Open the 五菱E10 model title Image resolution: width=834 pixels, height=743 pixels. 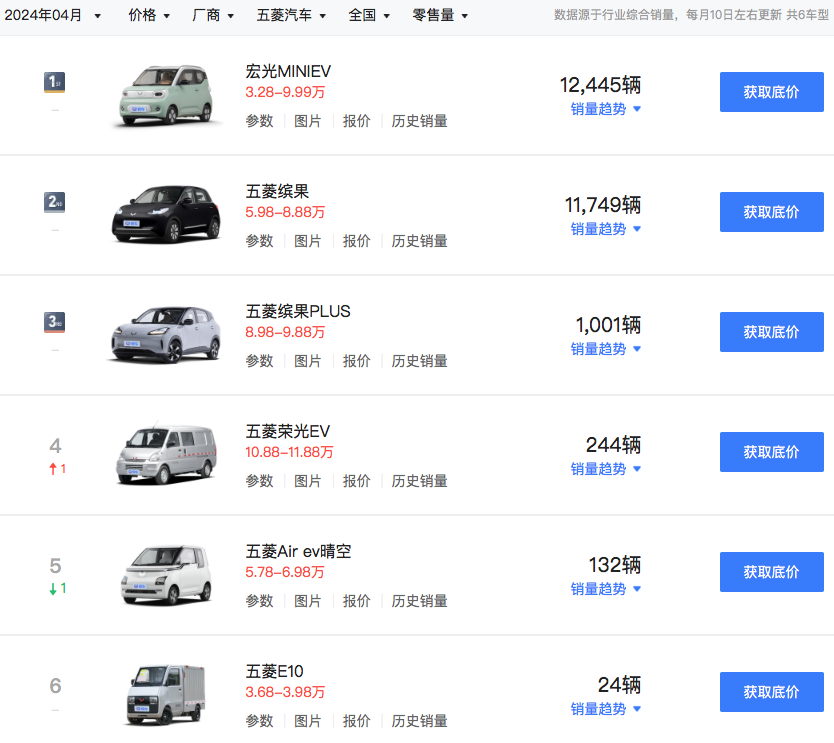[x=274, y=672]
